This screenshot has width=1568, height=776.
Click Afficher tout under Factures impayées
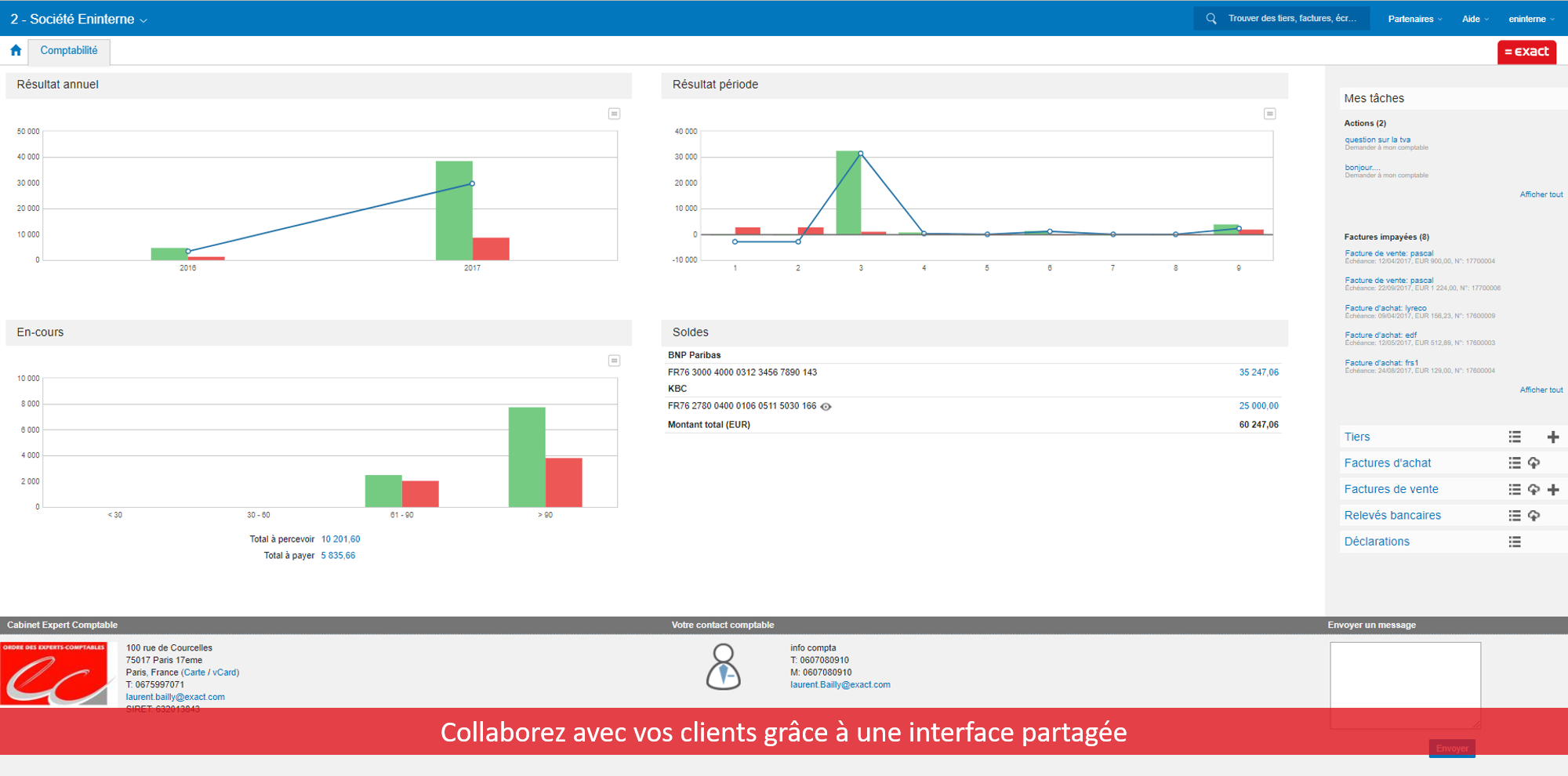(1541, 390)
